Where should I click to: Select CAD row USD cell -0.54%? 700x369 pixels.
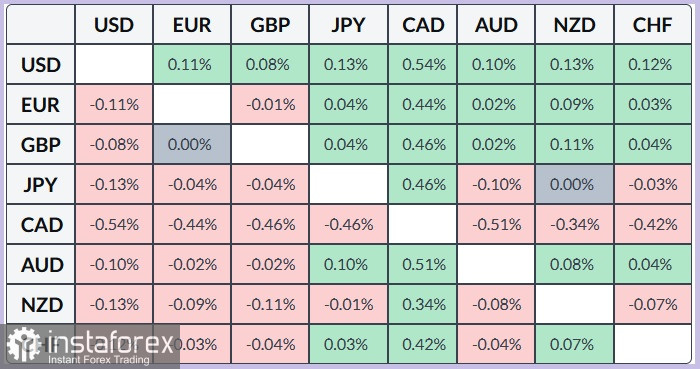pyautogui.click(x=114, y=224)
